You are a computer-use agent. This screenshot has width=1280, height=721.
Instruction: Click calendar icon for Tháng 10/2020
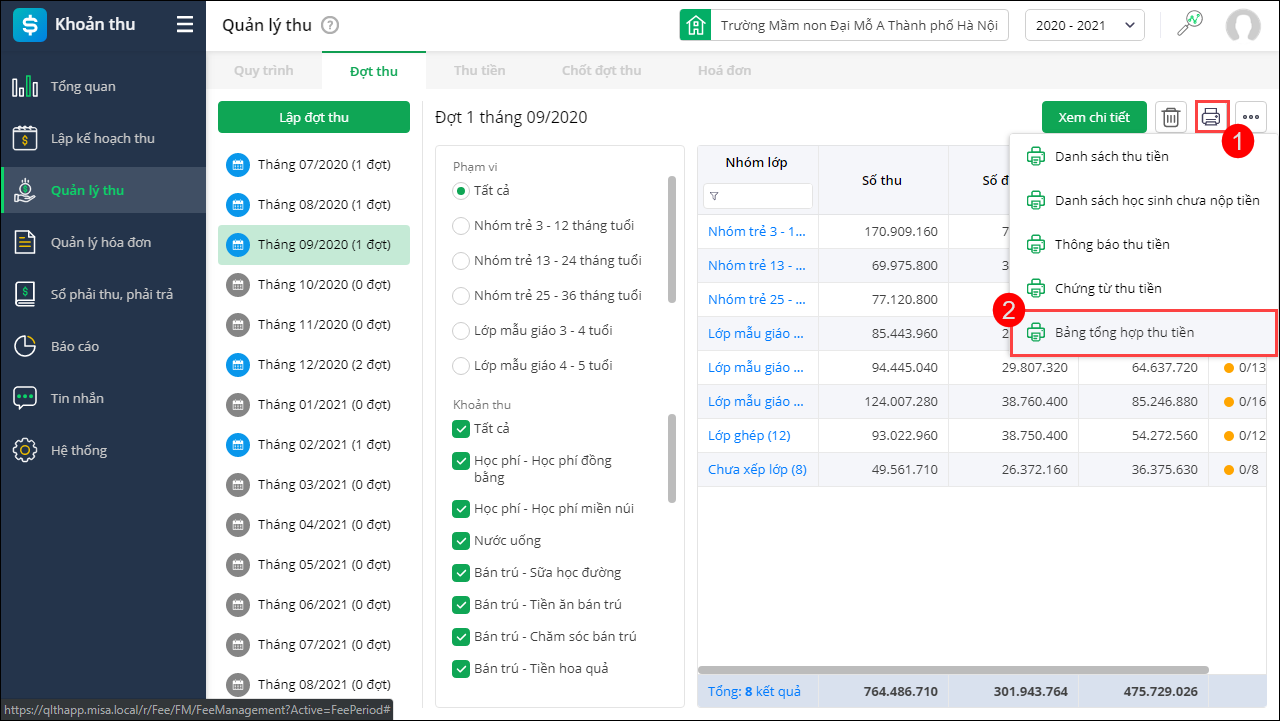[x=237, y=285]
